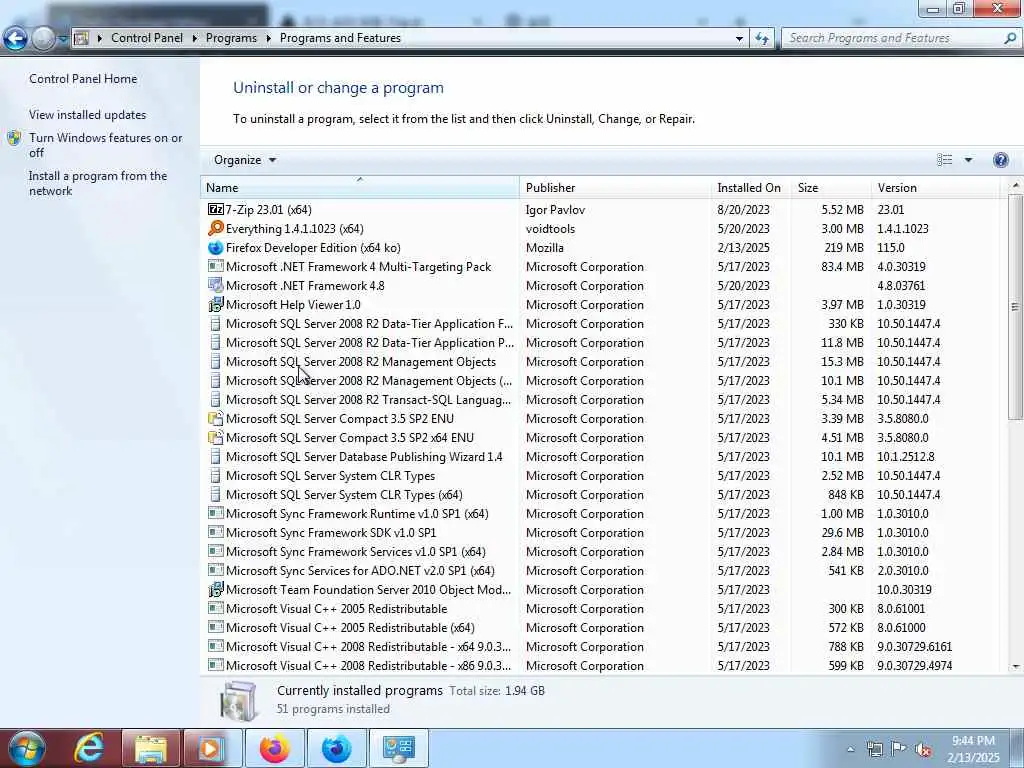Select the Programs and Features breadcrumb
The image size is (1024, 768).
click(340, 38)
